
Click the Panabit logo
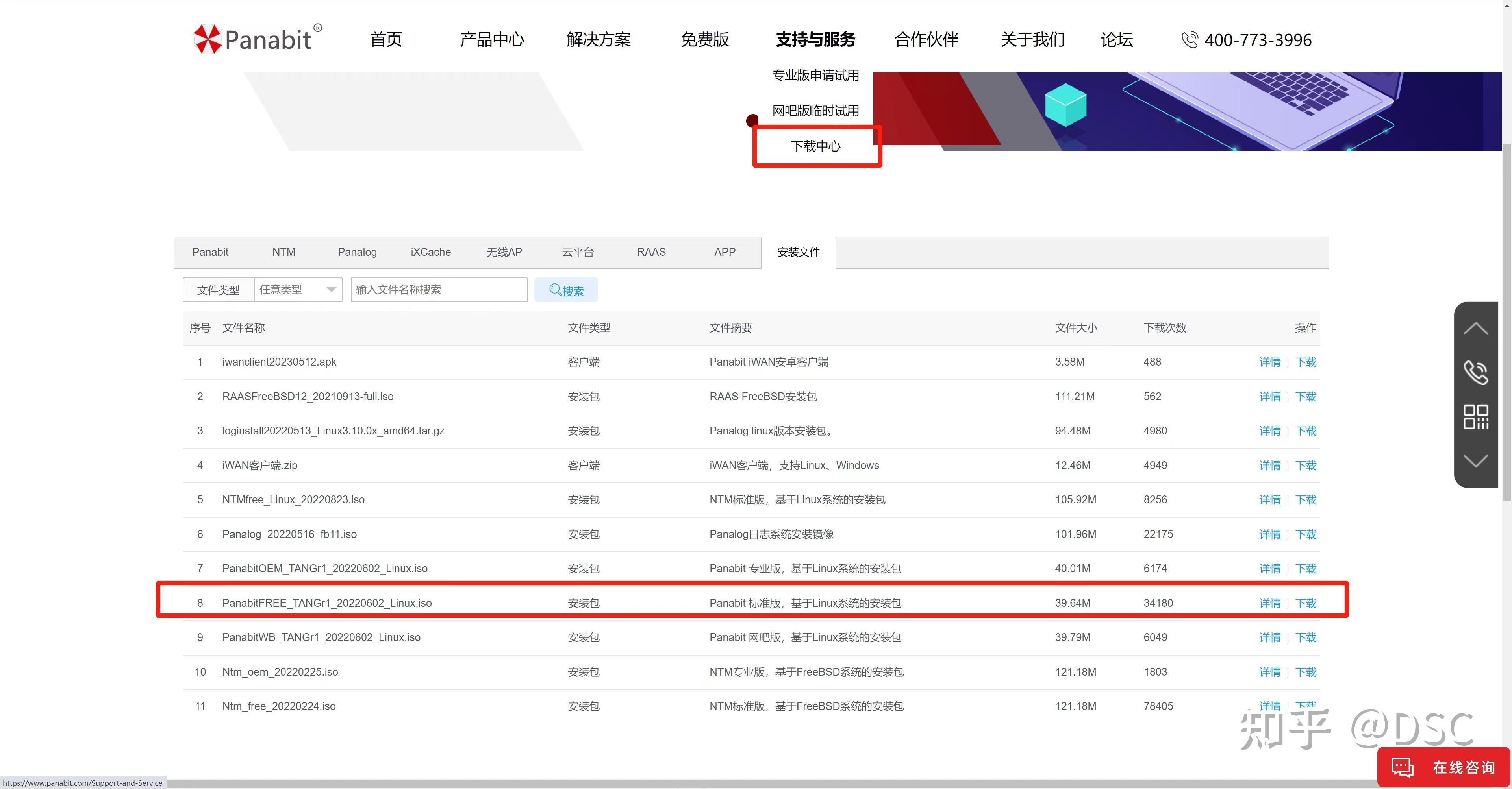pyautogui.click(x=257, y=39)
